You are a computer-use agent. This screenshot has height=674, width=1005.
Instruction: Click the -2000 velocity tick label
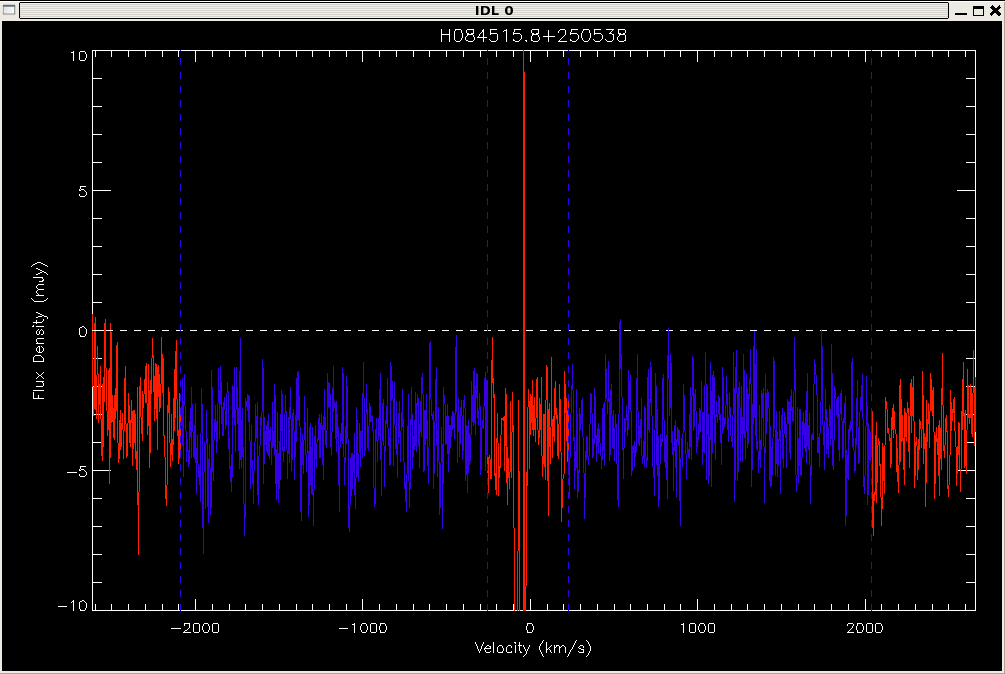[x=195, y=628]
